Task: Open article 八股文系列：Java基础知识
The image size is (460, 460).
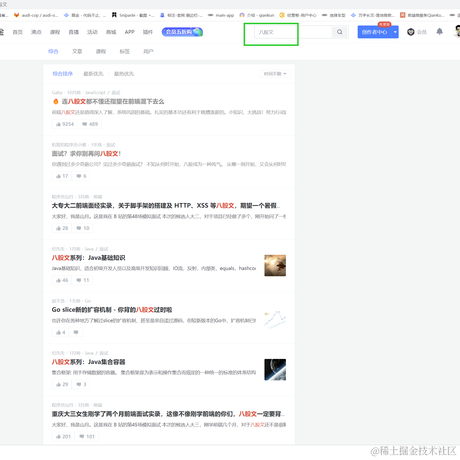Action: (88, 258)
